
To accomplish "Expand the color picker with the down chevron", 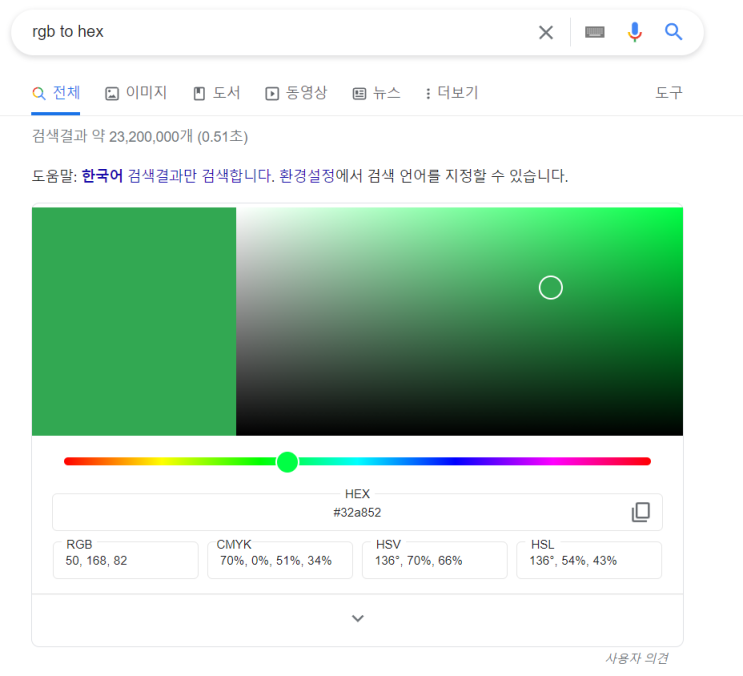I will [358, 618].
